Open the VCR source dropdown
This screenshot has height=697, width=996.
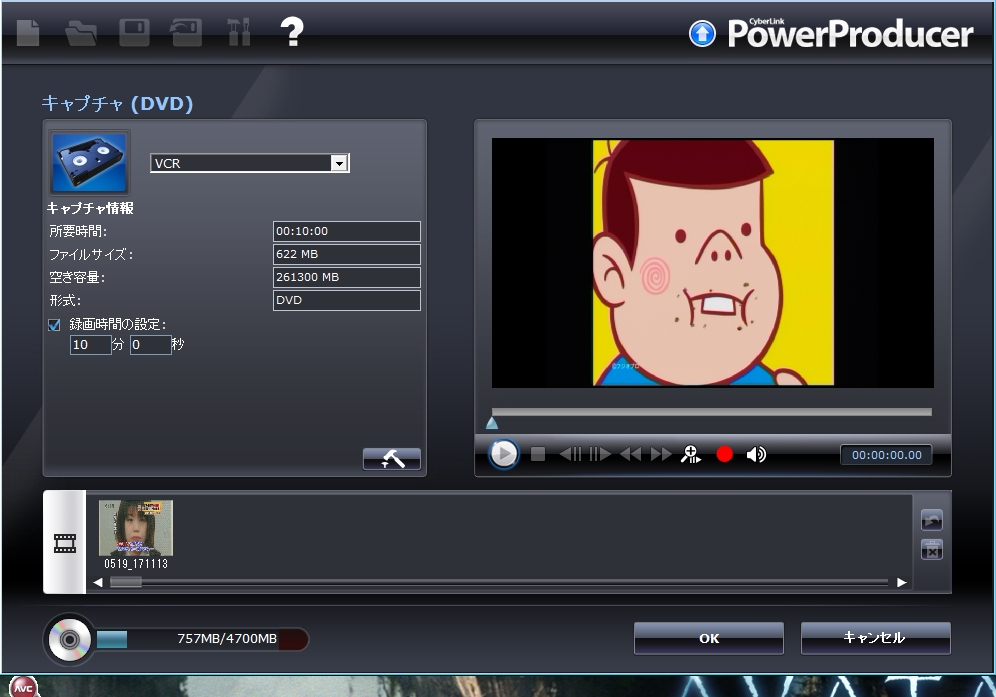click(340, 163)
